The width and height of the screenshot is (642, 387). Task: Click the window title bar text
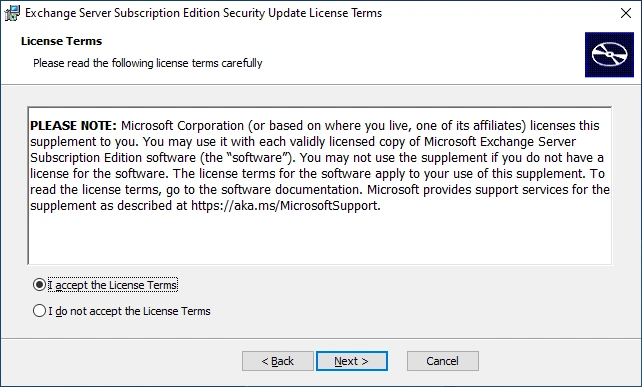[203, 13]
